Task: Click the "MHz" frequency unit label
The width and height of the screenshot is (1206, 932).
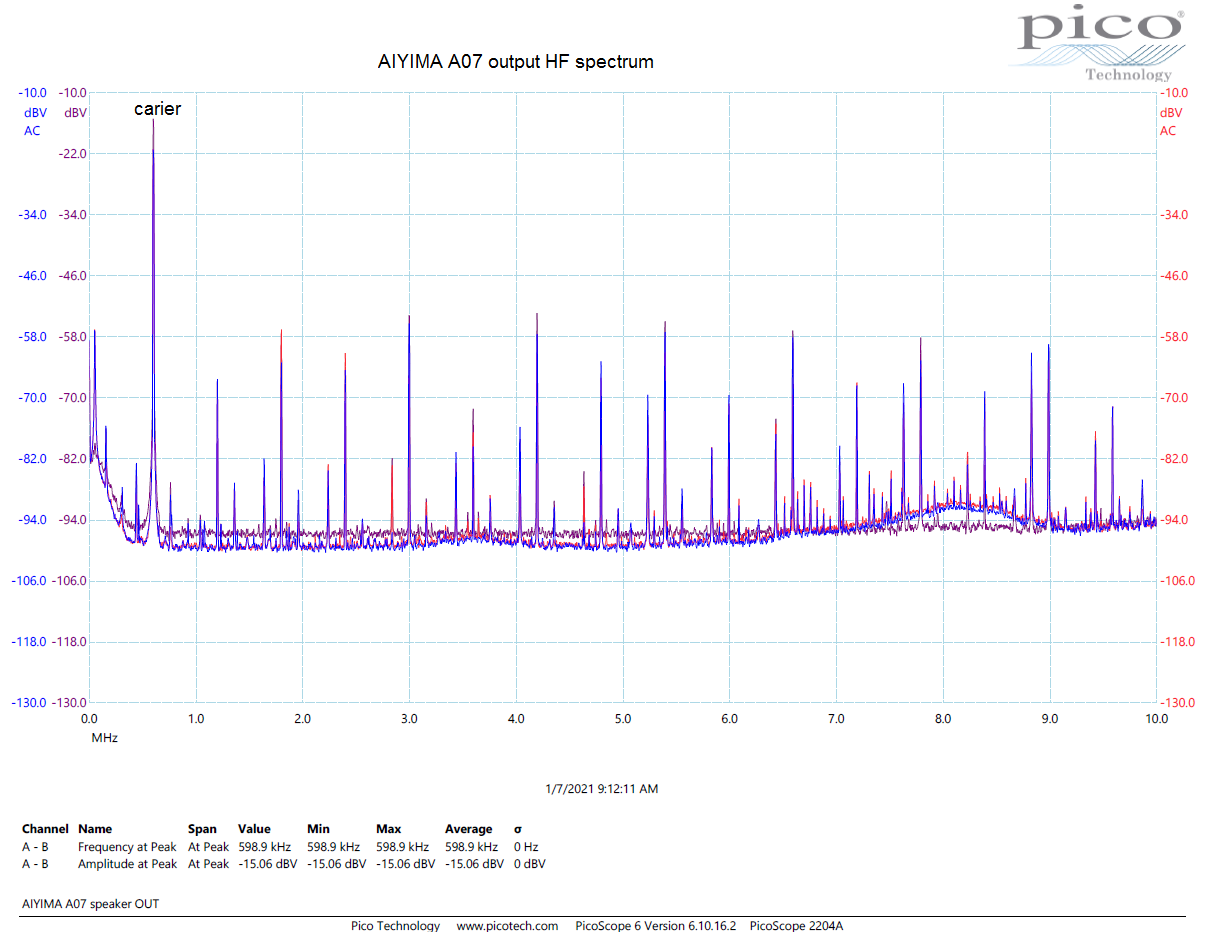Action: point(104,738)
